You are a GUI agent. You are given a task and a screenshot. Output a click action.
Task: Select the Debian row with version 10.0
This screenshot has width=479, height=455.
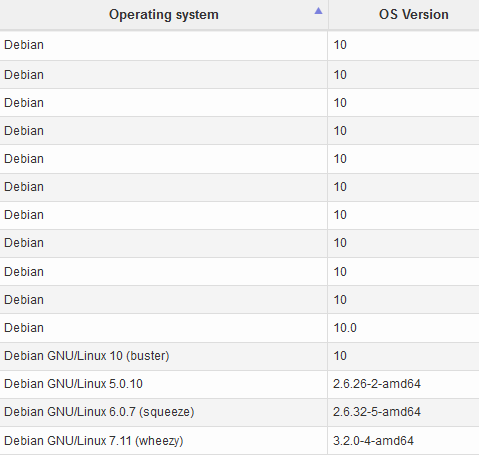coord(239,328)
